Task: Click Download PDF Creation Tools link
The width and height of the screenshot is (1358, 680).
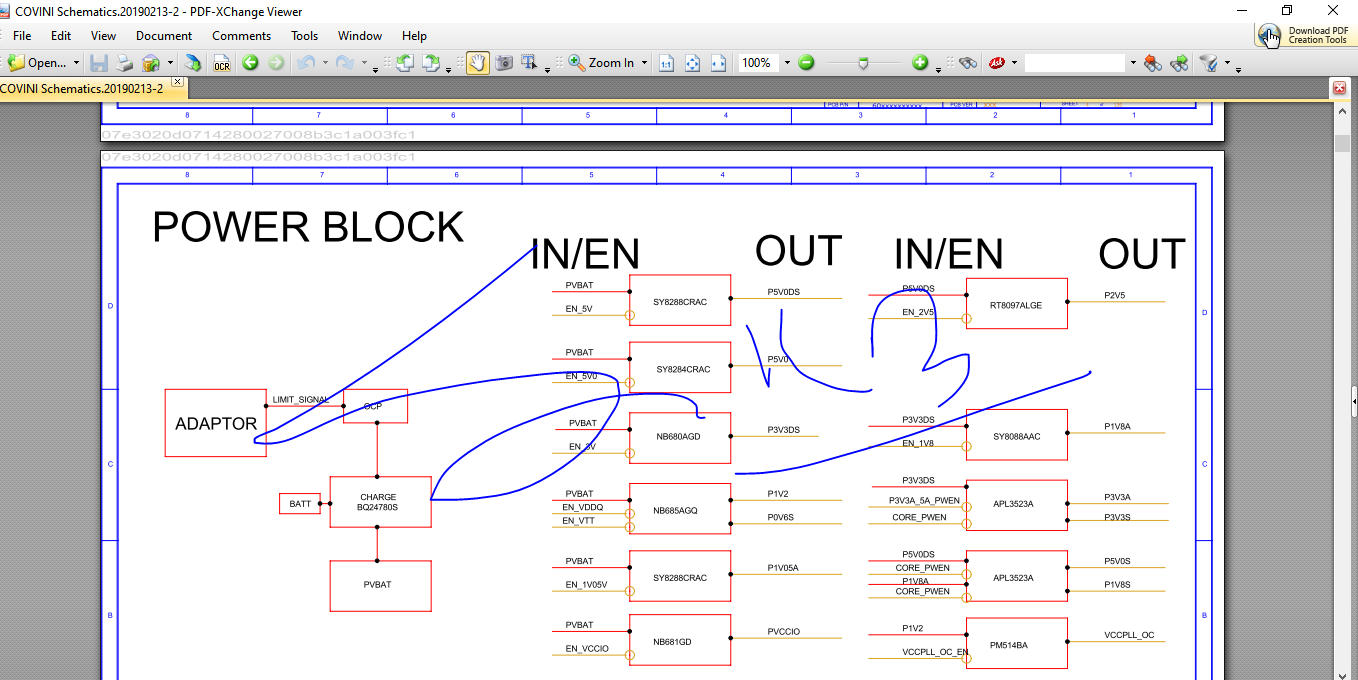Action: click(x=1307, y=35)
